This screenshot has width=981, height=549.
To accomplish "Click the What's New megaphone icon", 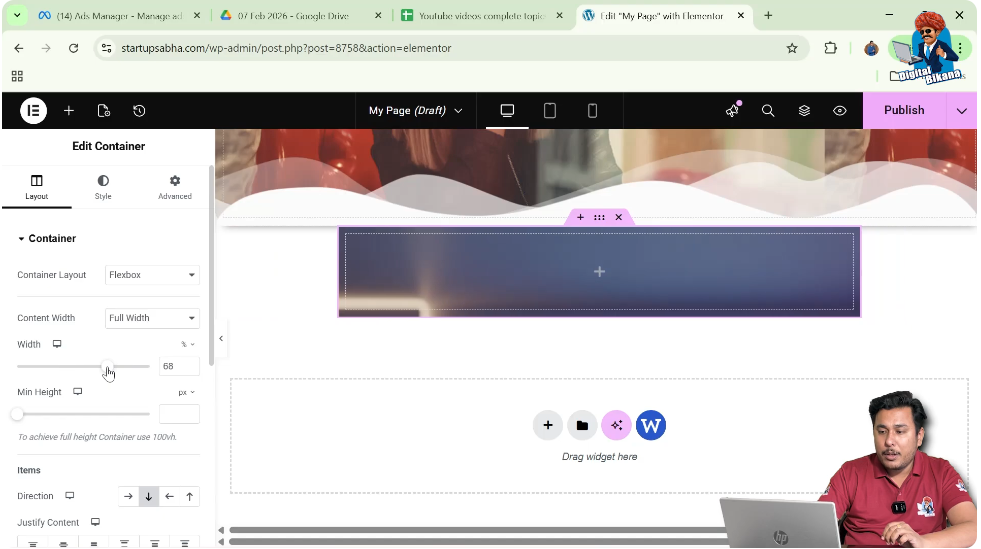I will [x=732, y=111].
